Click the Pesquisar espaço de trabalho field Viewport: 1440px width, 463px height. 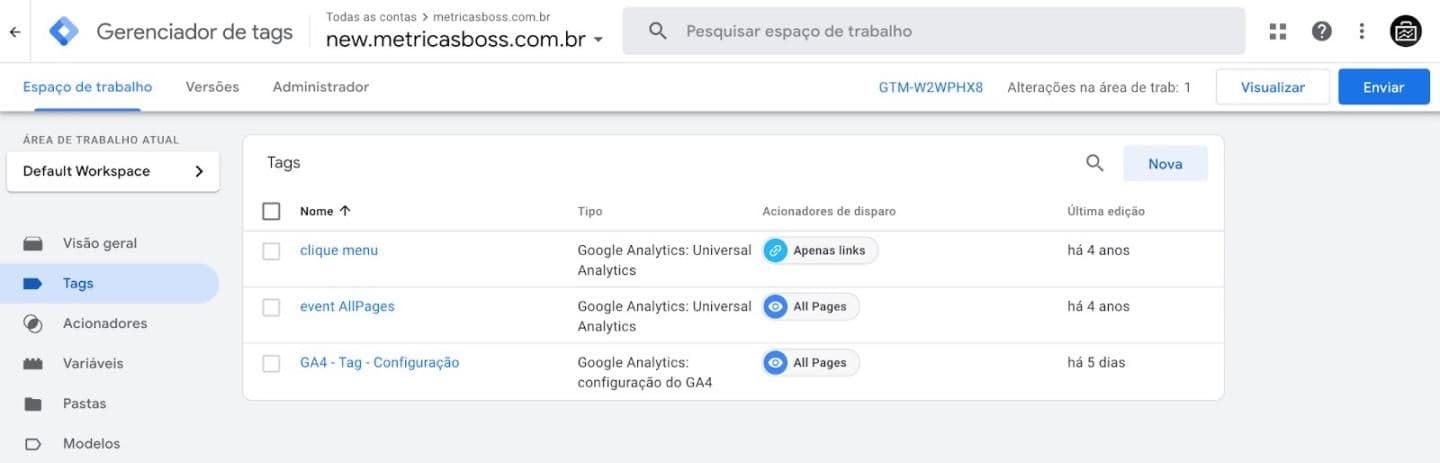tap(933, 31)
